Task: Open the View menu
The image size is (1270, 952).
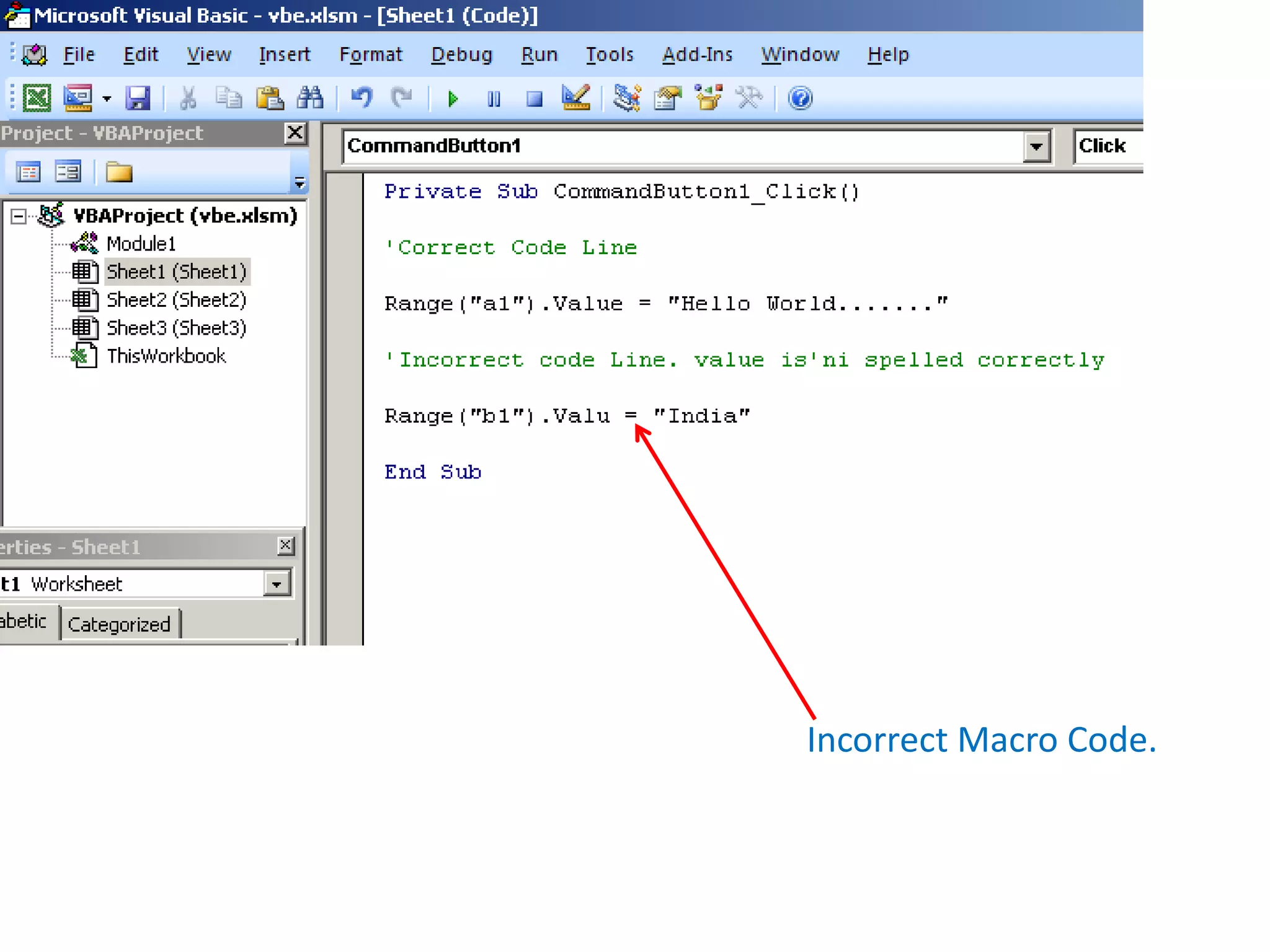Action: coord(209,55)
